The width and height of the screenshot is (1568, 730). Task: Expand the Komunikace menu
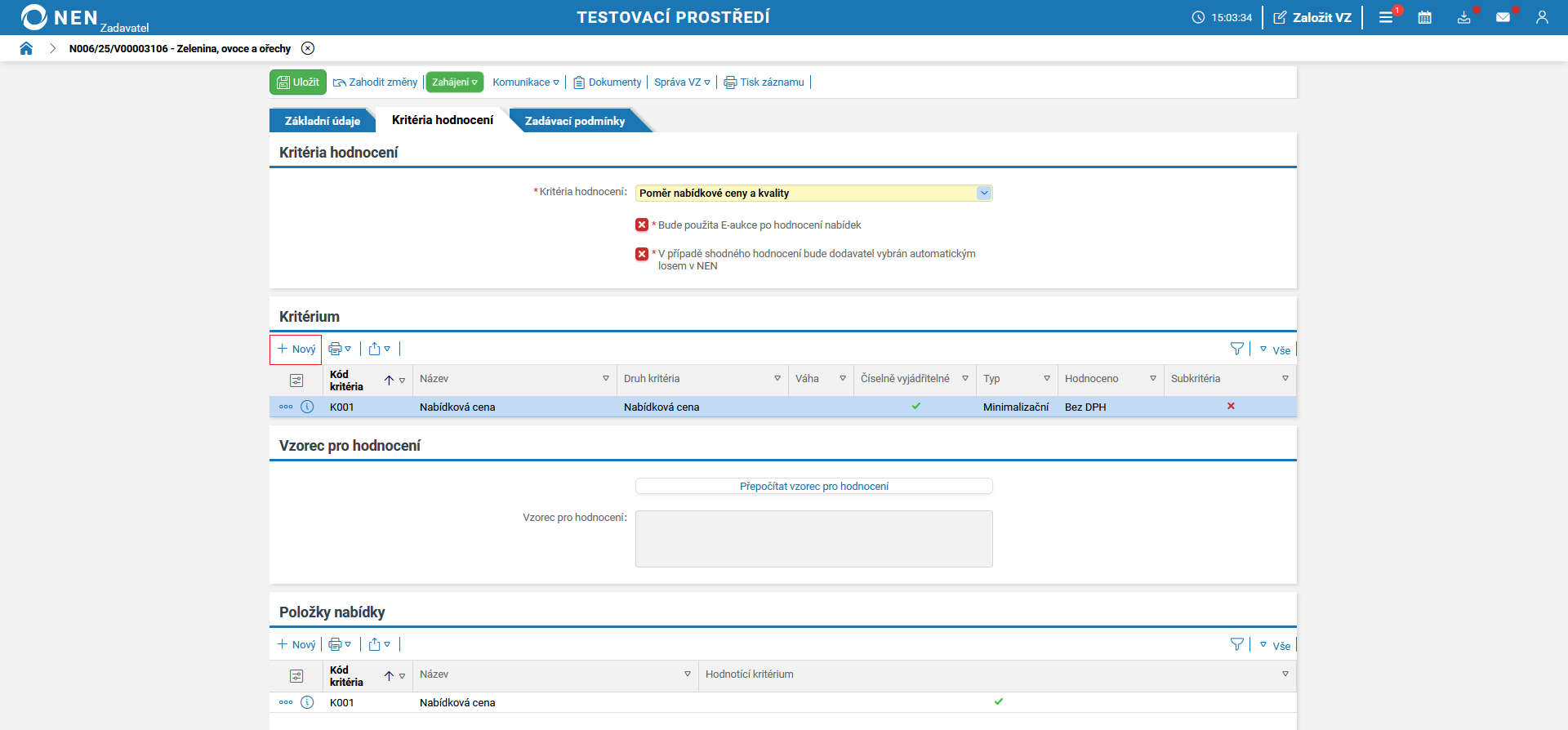coord(526,82)
